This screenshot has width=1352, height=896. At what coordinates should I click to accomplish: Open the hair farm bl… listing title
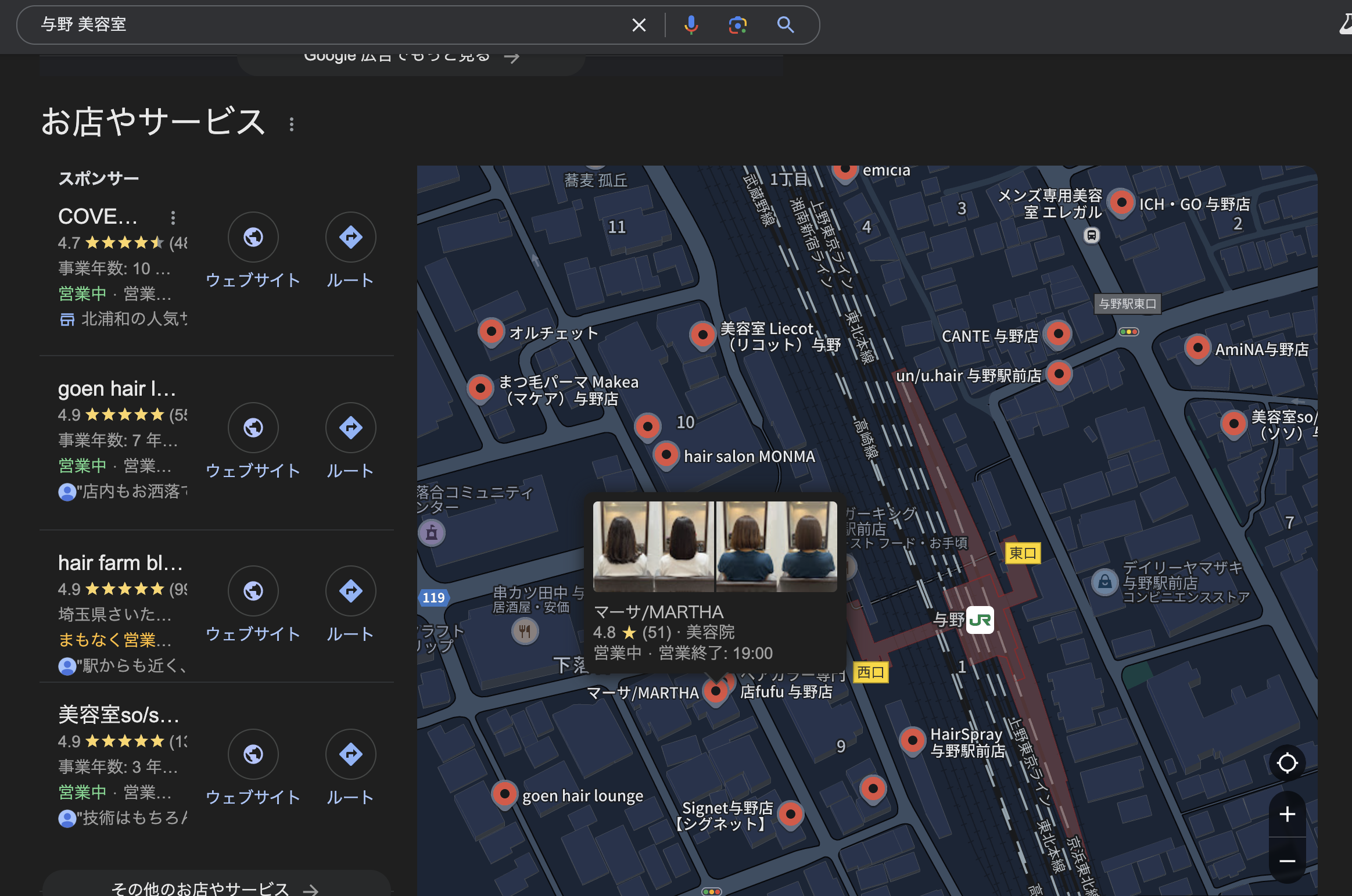[120, 563]
